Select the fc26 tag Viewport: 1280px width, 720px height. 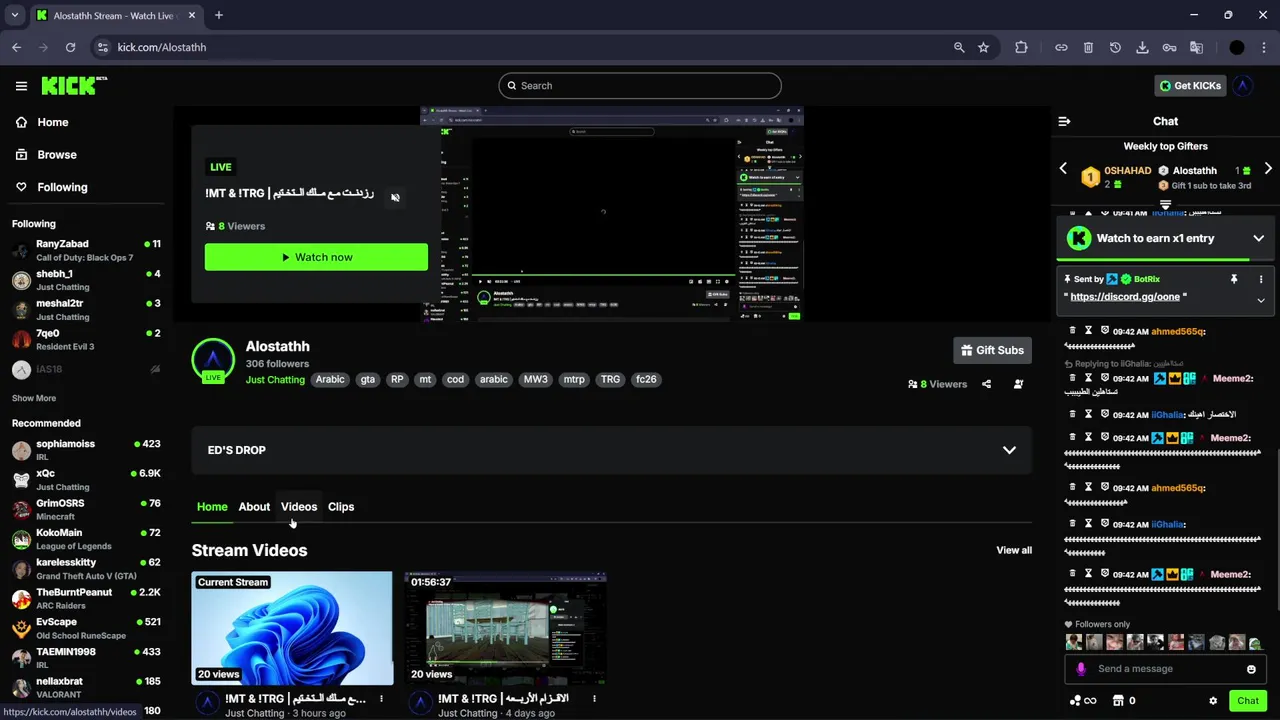coord(646,380)
